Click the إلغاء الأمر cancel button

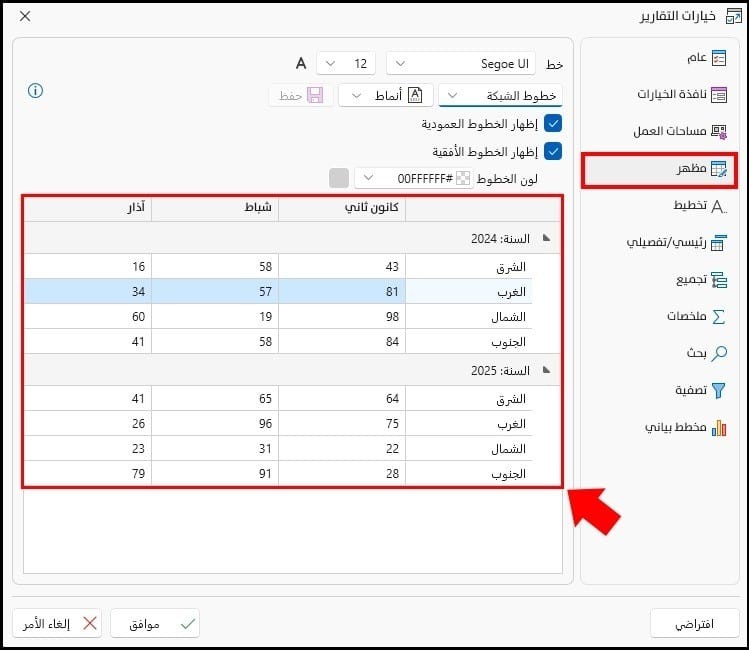[x=57, y=623]
